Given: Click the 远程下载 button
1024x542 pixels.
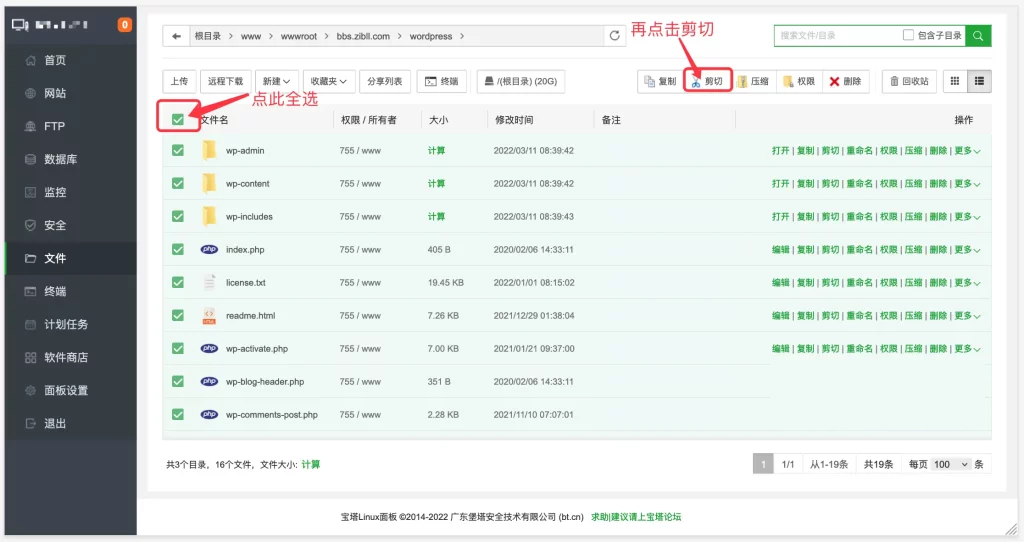Looking at the screenshot, I should point(225,81).
